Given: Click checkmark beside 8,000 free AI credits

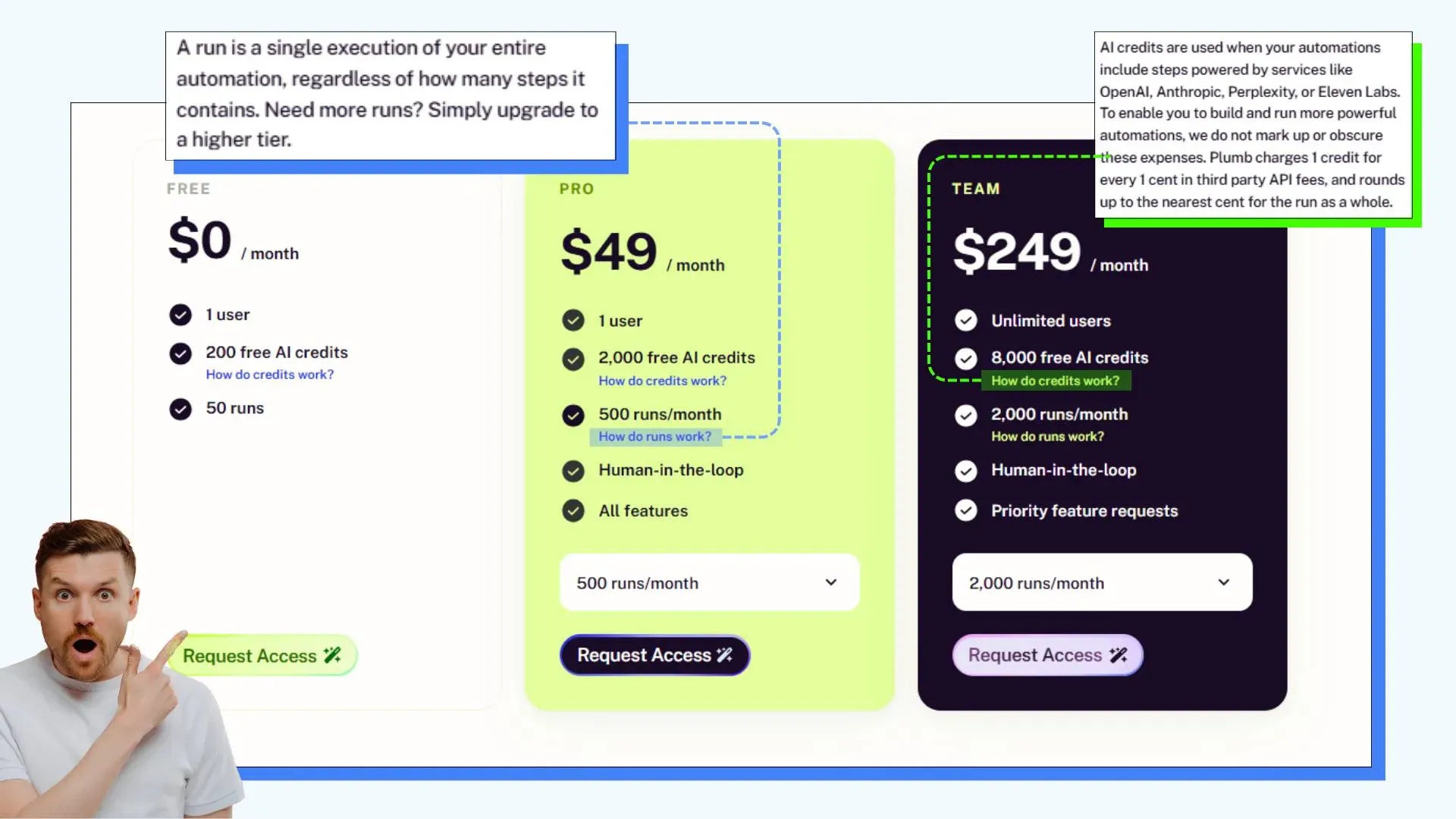Looking at the screenshot, I should pyautogui.click(x=966, y=359).
